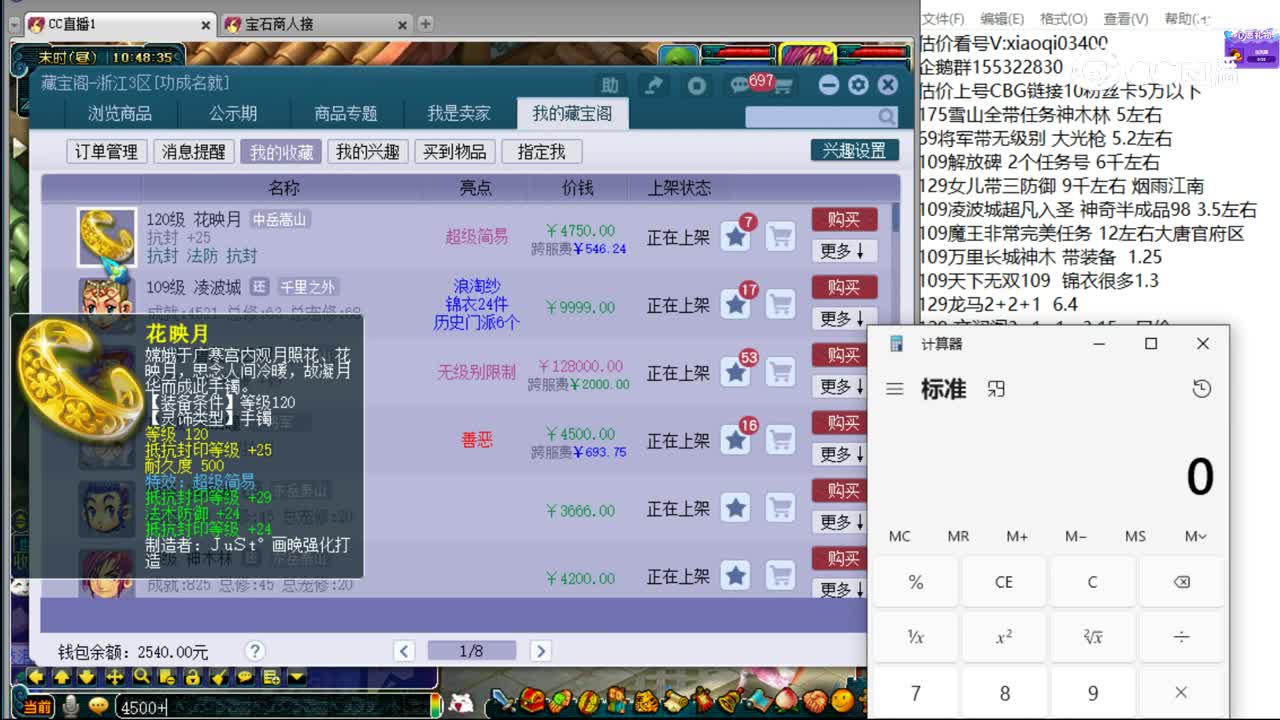Image resolution: width=1280 pixels, height=720 pixels.
Task: Click 购买 in the ¥9999.00 凌波城 row
Action: (844, 287)
